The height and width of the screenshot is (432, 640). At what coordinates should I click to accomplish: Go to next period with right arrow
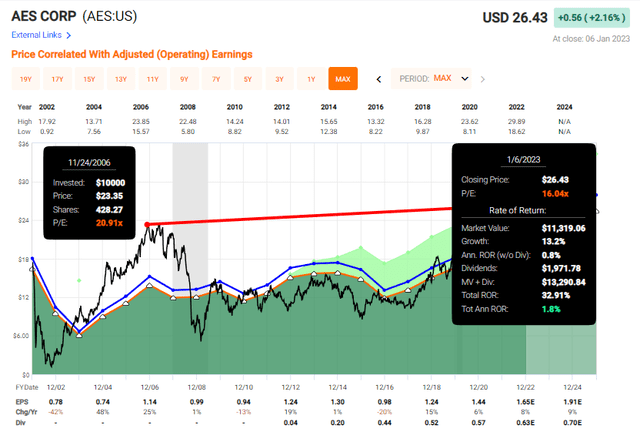click(482, 79)
